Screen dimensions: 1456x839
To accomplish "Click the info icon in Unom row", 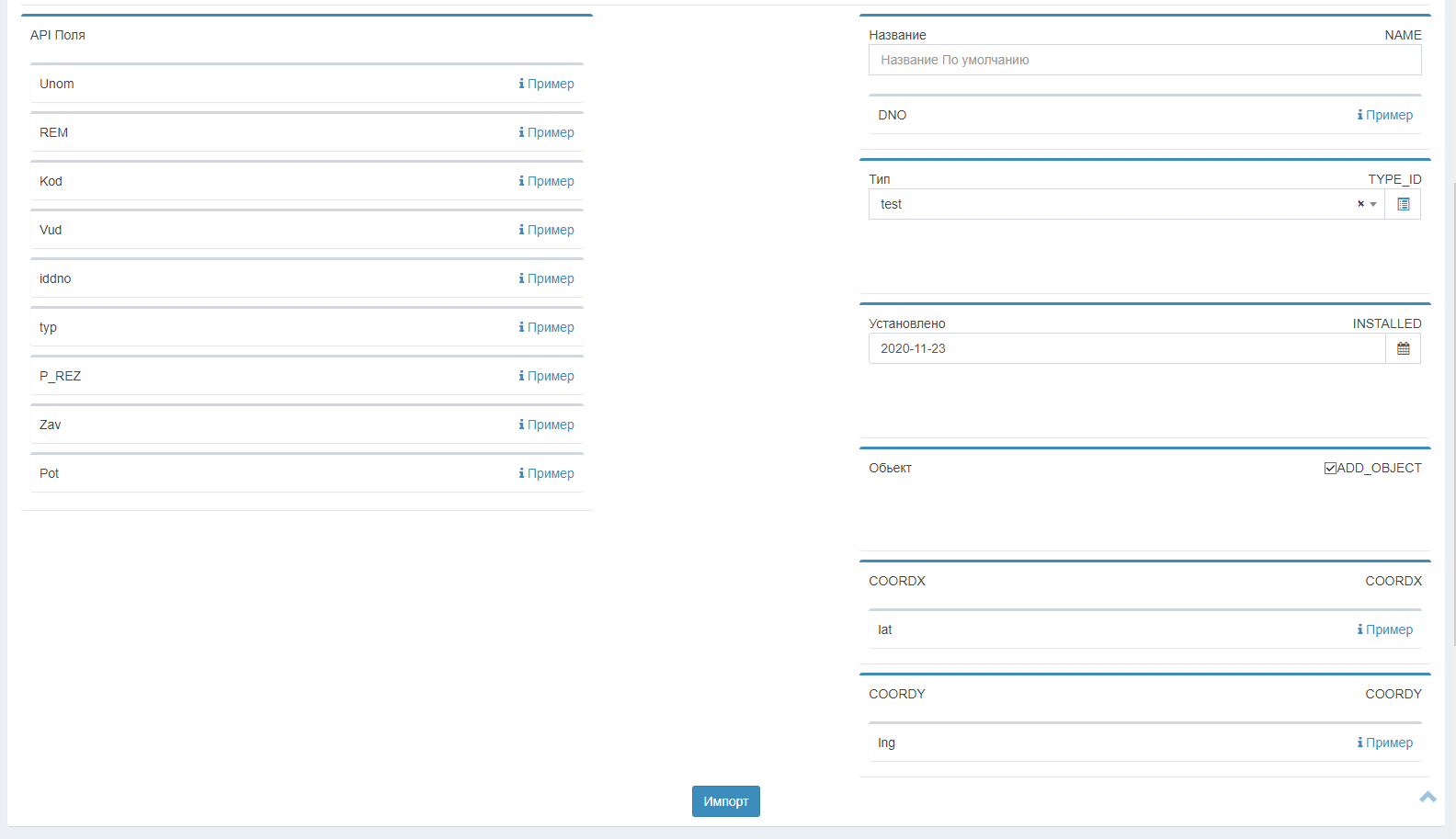I will [521, 84].
